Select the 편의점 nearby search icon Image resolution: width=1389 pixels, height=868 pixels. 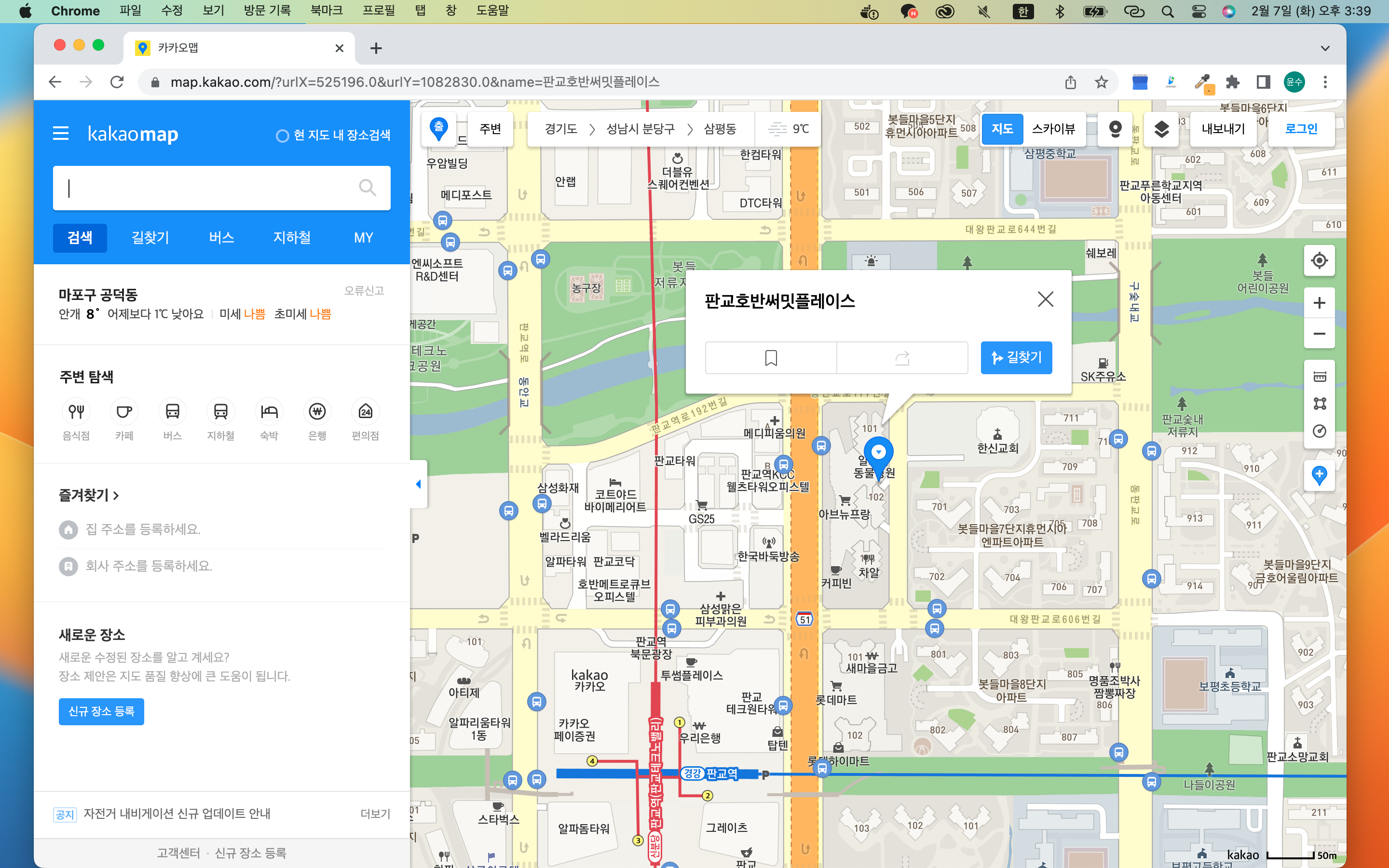(365, 412)
